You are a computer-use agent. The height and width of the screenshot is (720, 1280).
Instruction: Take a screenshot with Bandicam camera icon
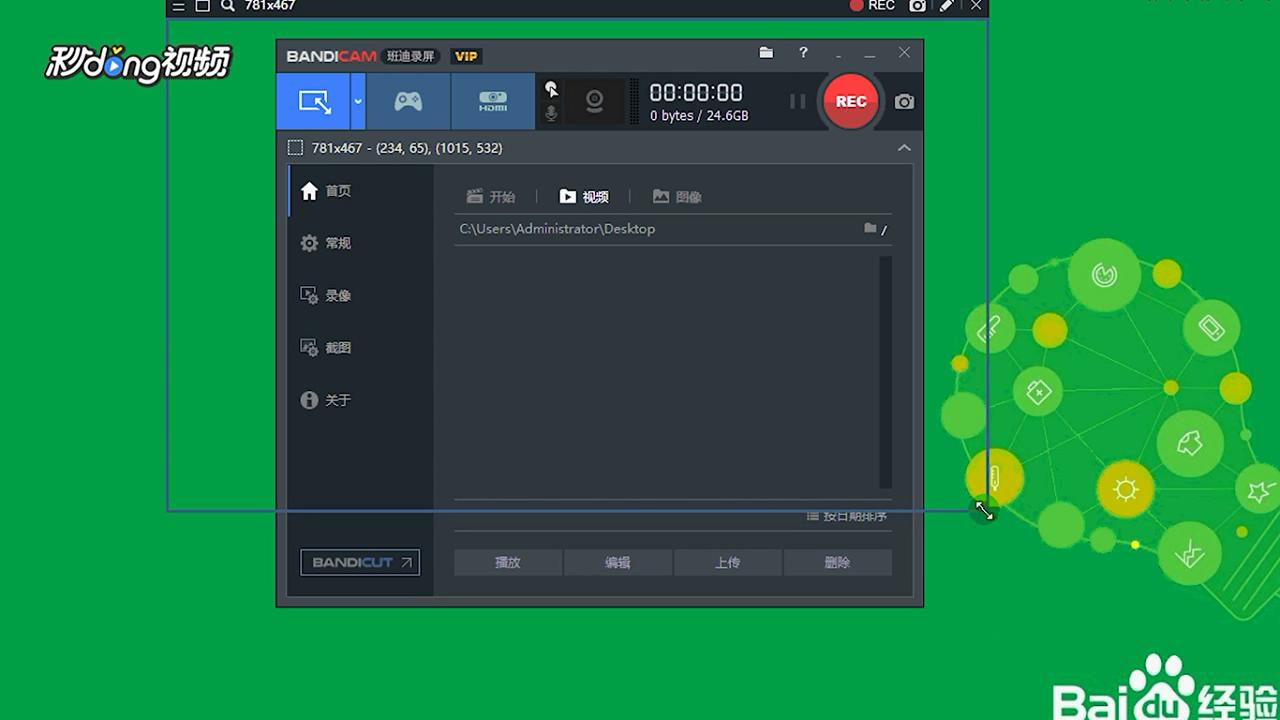(x=904, y=102)
